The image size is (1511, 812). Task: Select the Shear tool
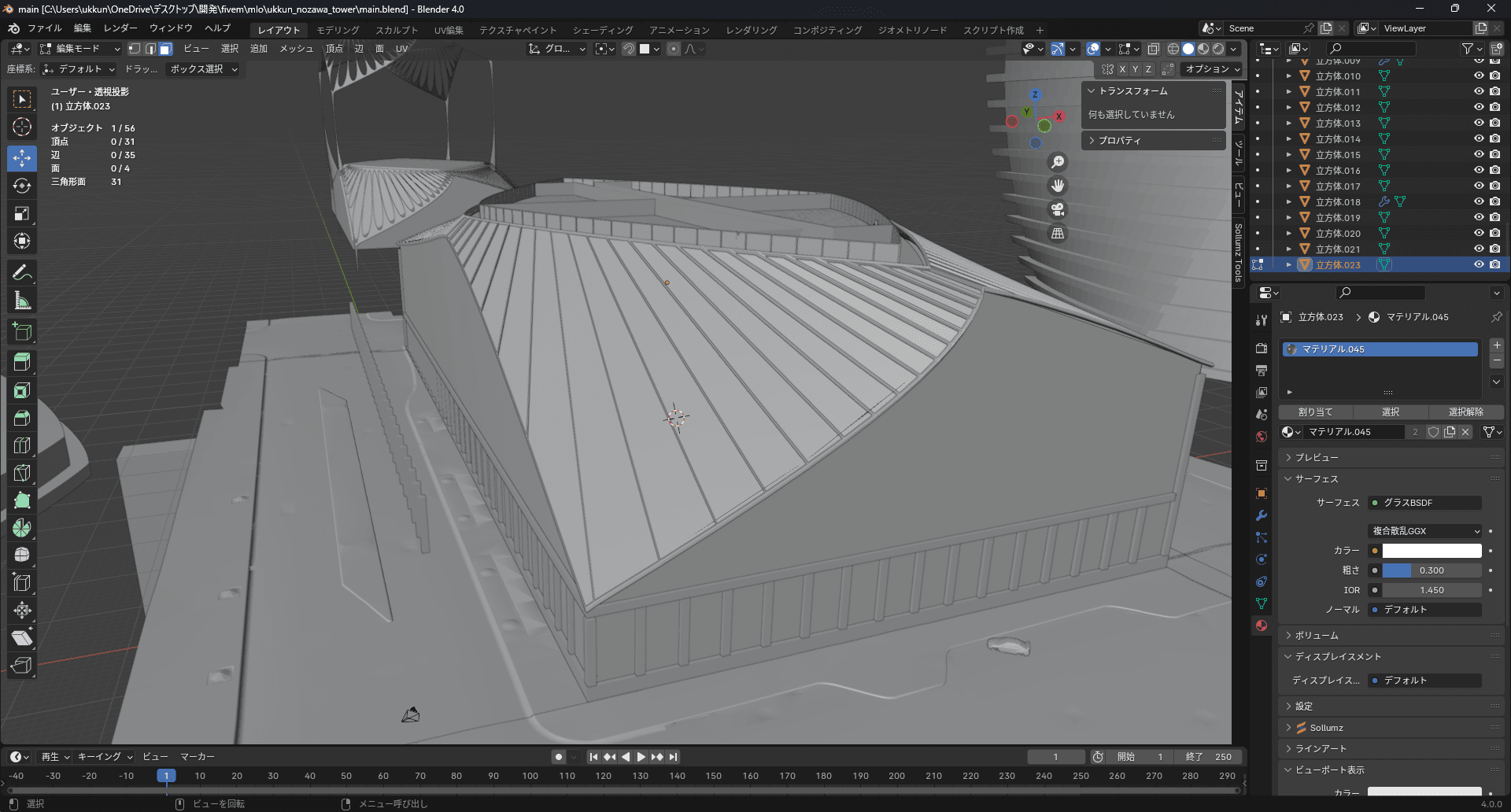[x=22, y=638]
